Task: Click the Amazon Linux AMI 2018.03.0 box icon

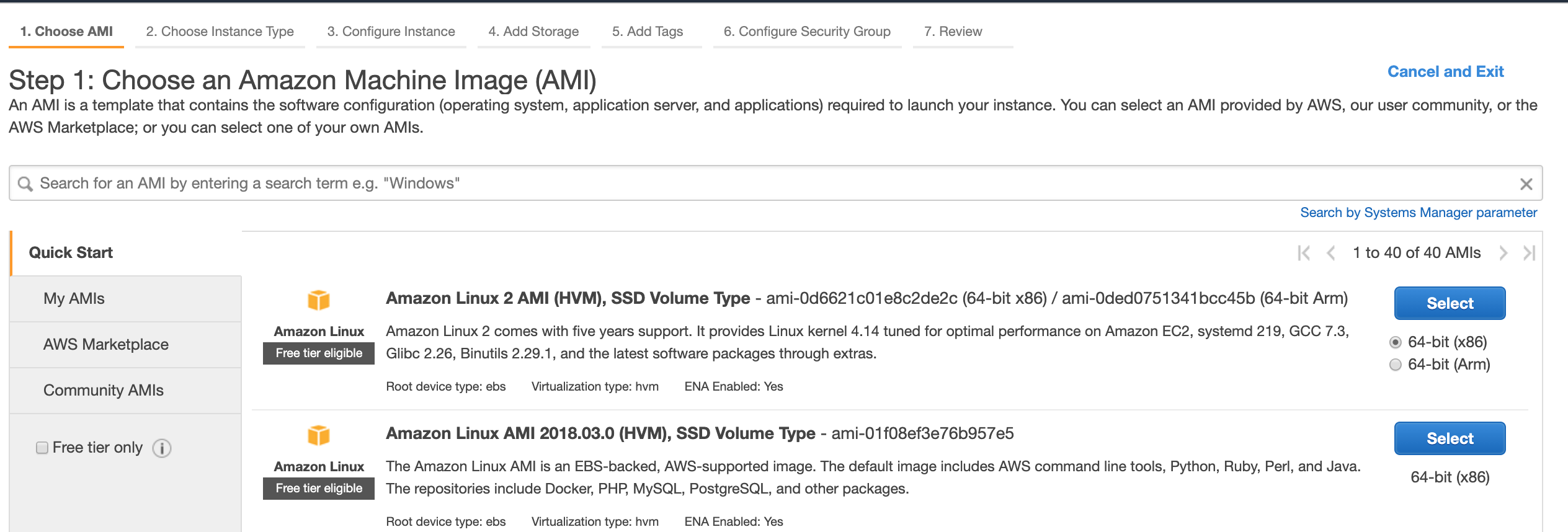Action: click(319, 435)
